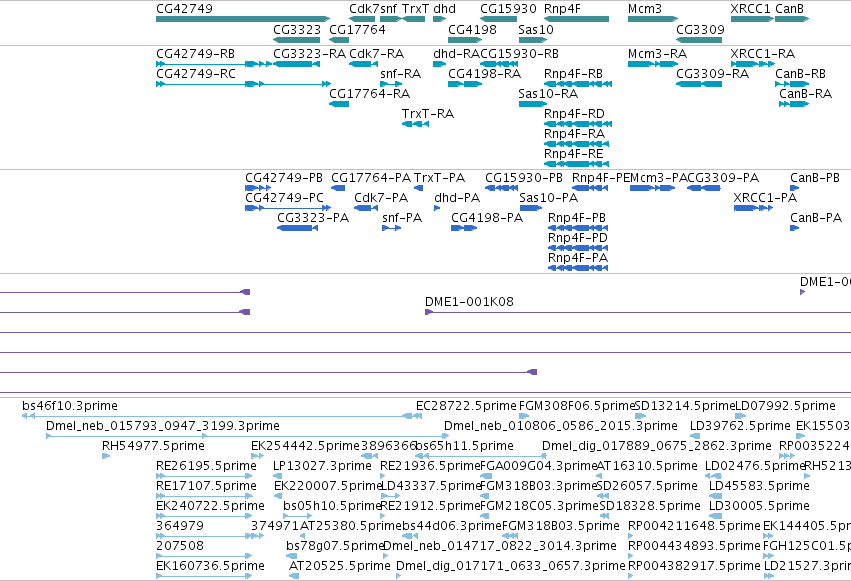
Task: Click the CanB-RA transcript label
Action: click(805, 94)
